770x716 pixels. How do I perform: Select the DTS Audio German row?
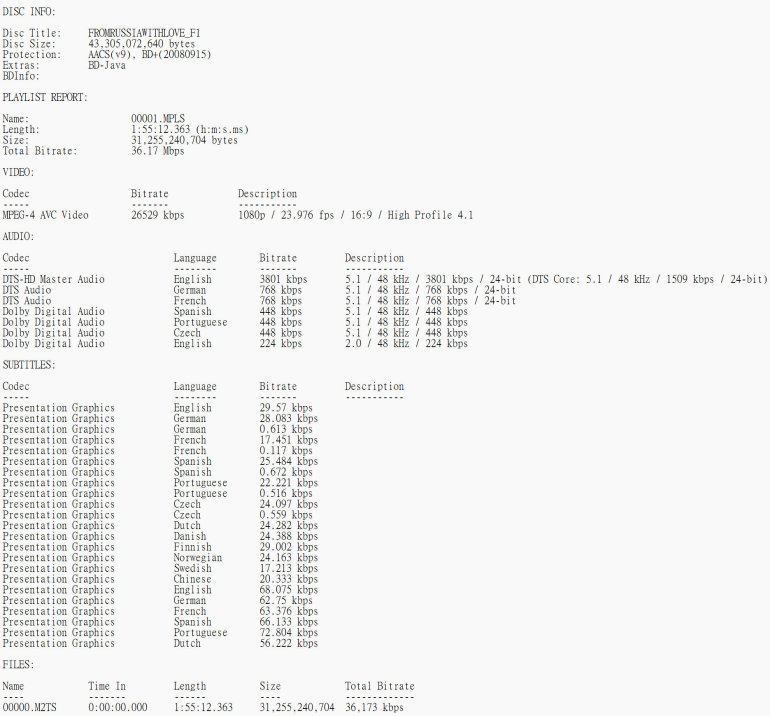(259, 290)
